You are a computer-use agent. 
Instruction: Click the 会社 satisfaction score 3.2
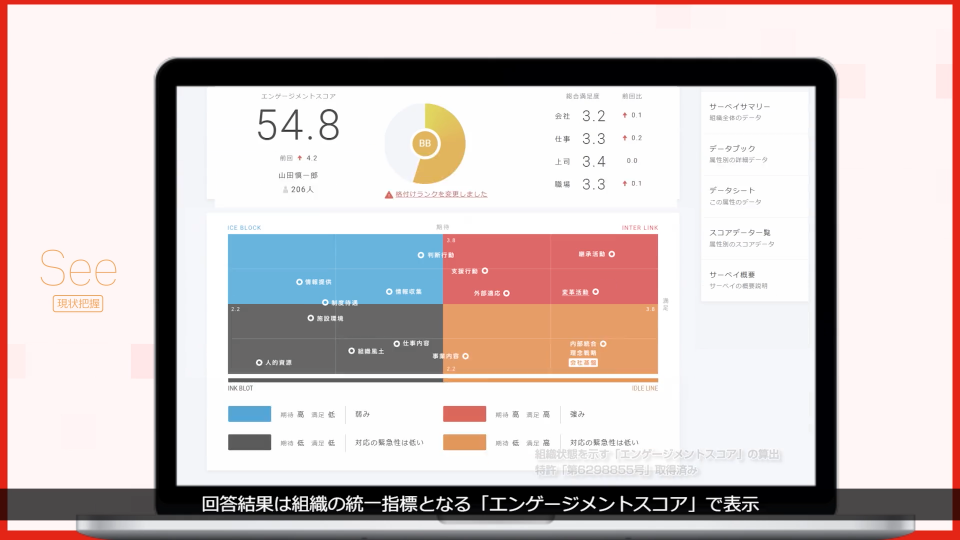pos(593,116)
